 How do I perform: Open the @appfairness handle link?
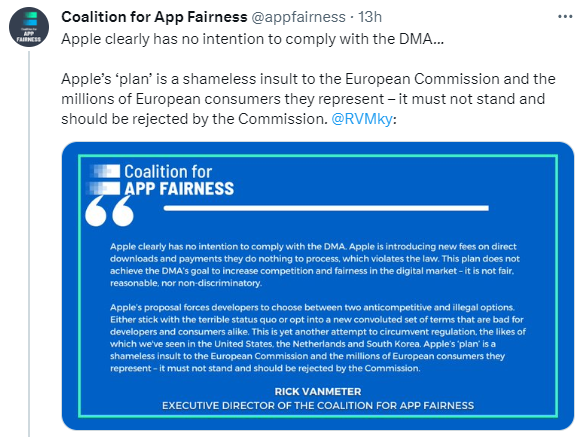[x=298, y=17]
